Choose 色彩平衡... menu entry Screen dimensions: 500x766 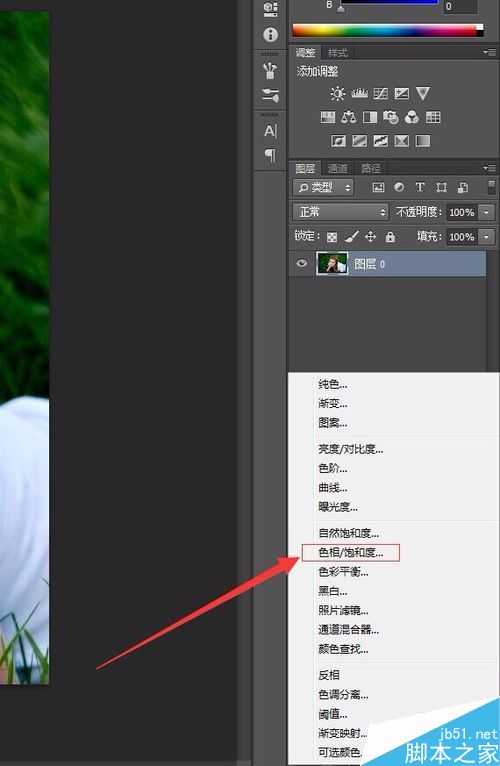[343, 572]
